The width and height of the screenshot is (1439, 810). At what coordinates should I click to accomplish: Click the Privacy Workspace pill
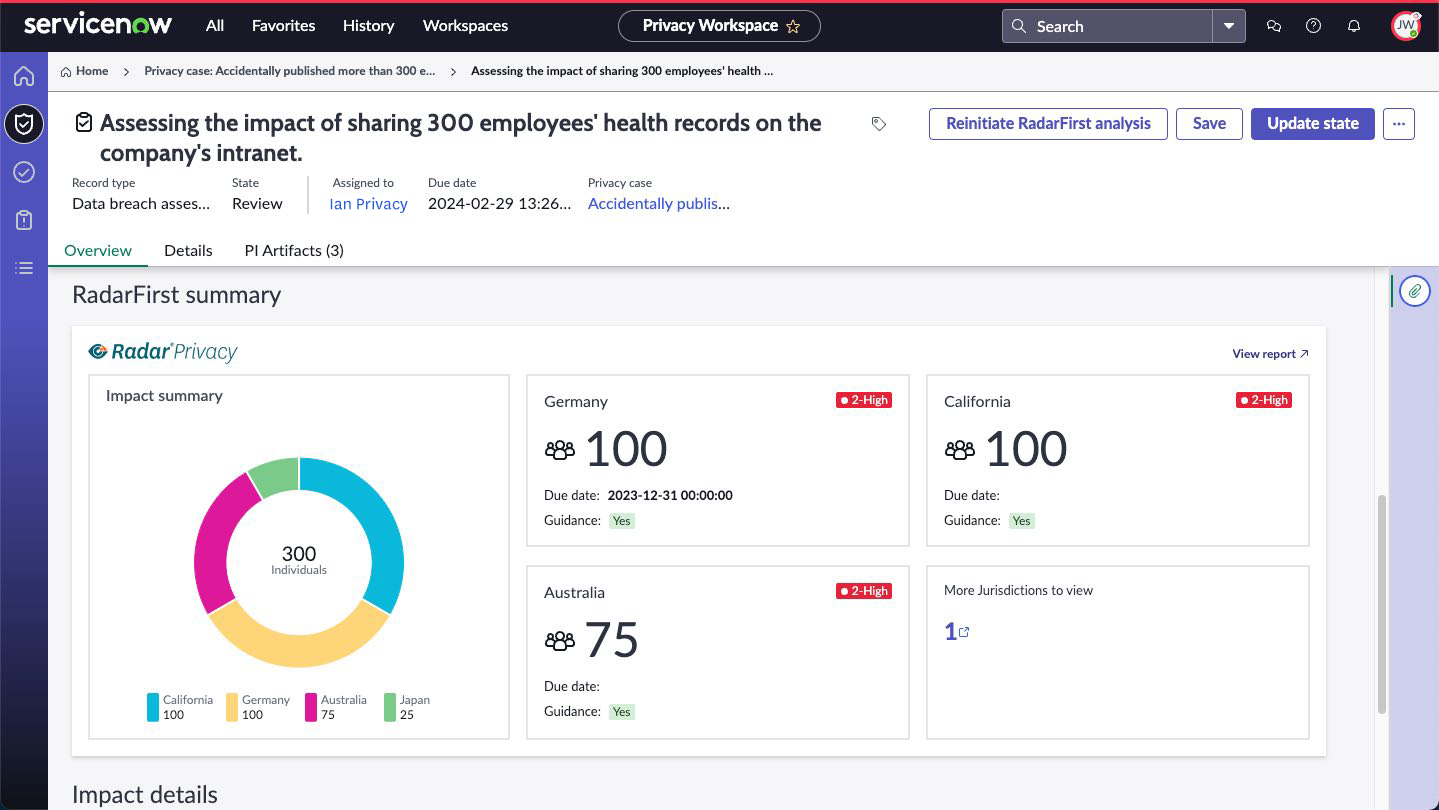tap(719, 26)
